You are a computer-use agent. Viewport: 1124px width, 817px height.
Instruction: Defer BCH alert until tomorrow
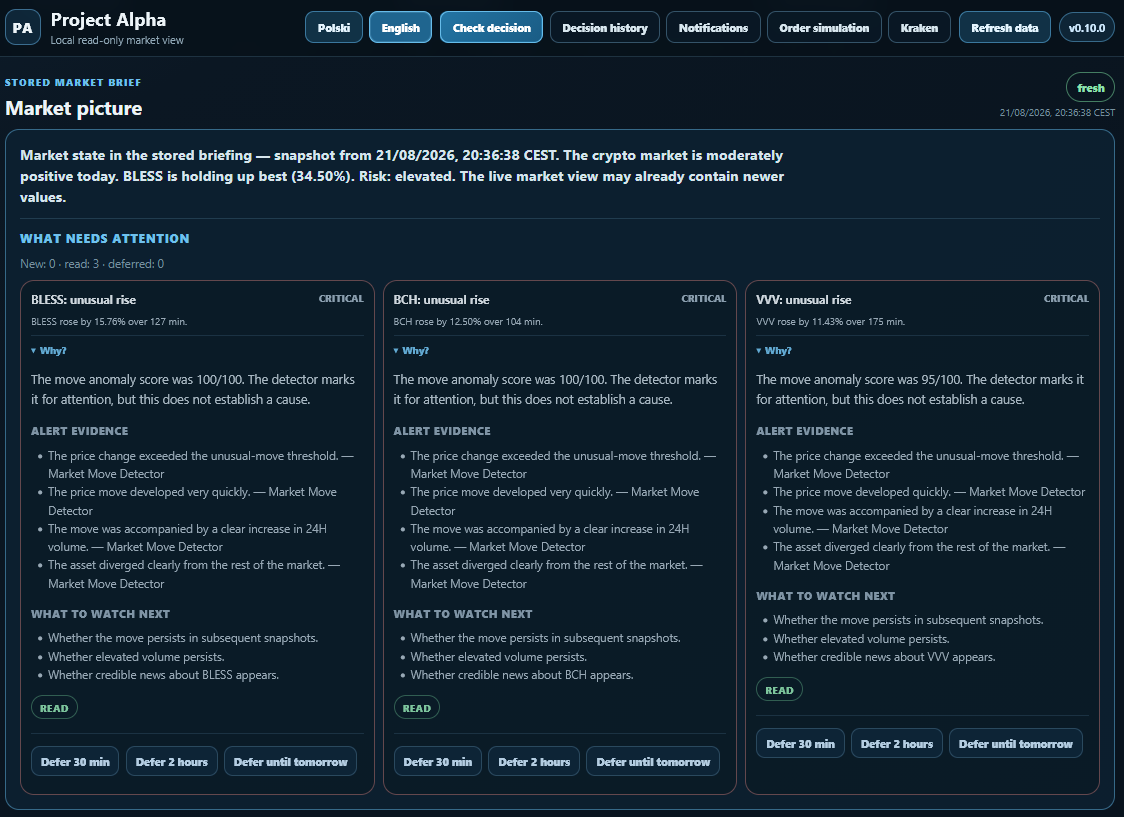click(653, 762)
